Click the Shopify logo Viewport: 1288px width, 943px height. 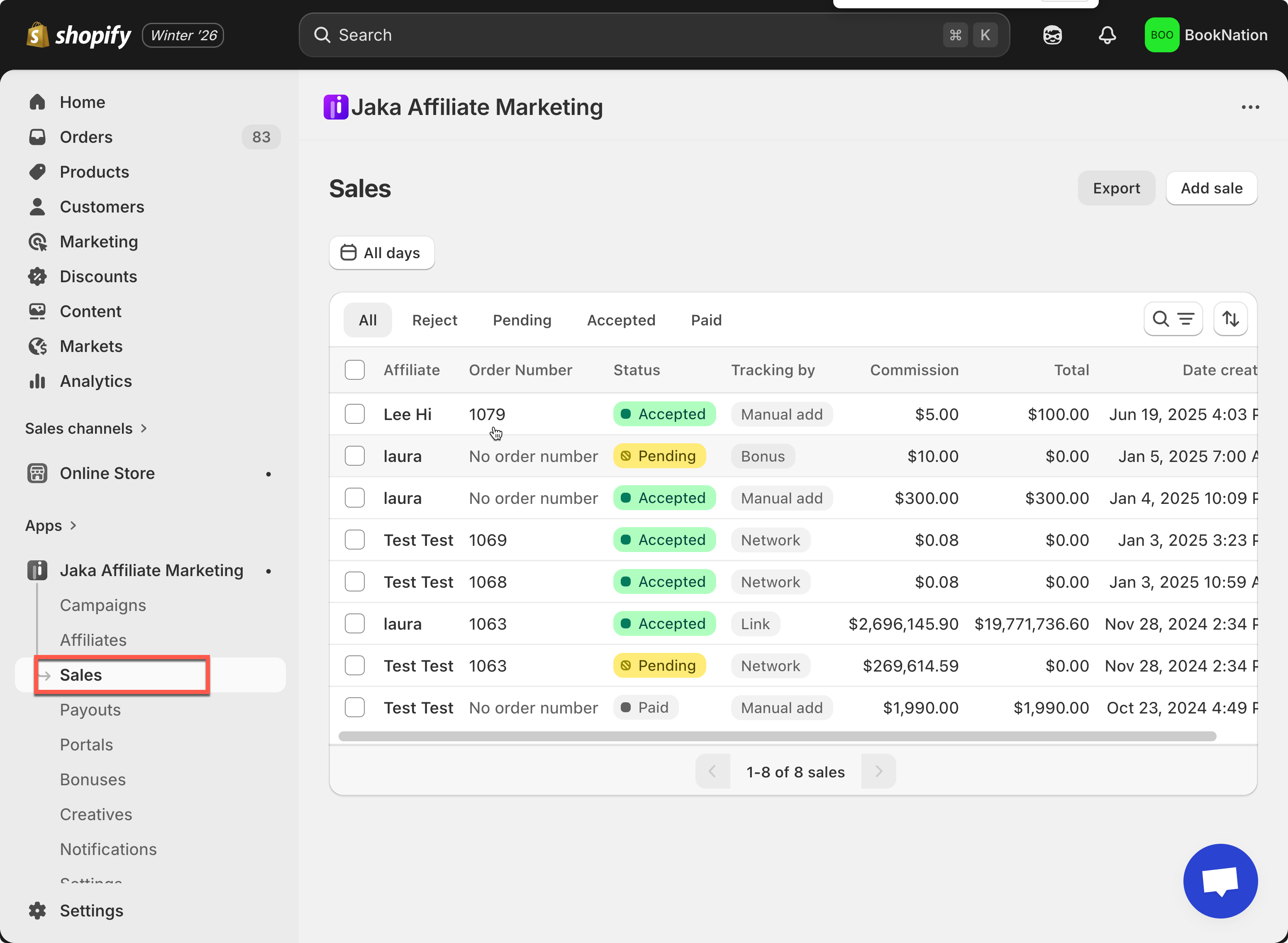pos(78,35)
